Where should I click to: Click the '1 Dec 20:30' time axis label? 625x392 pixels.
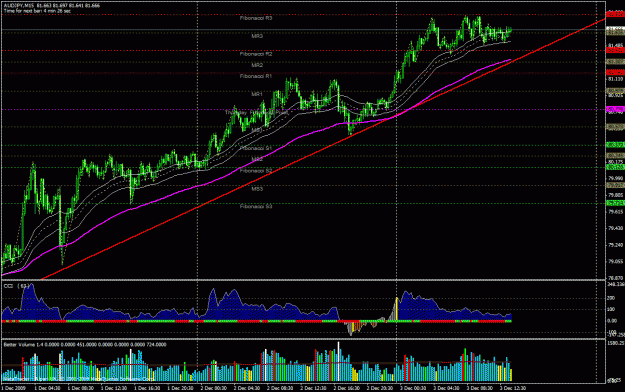tap(181, 388)
